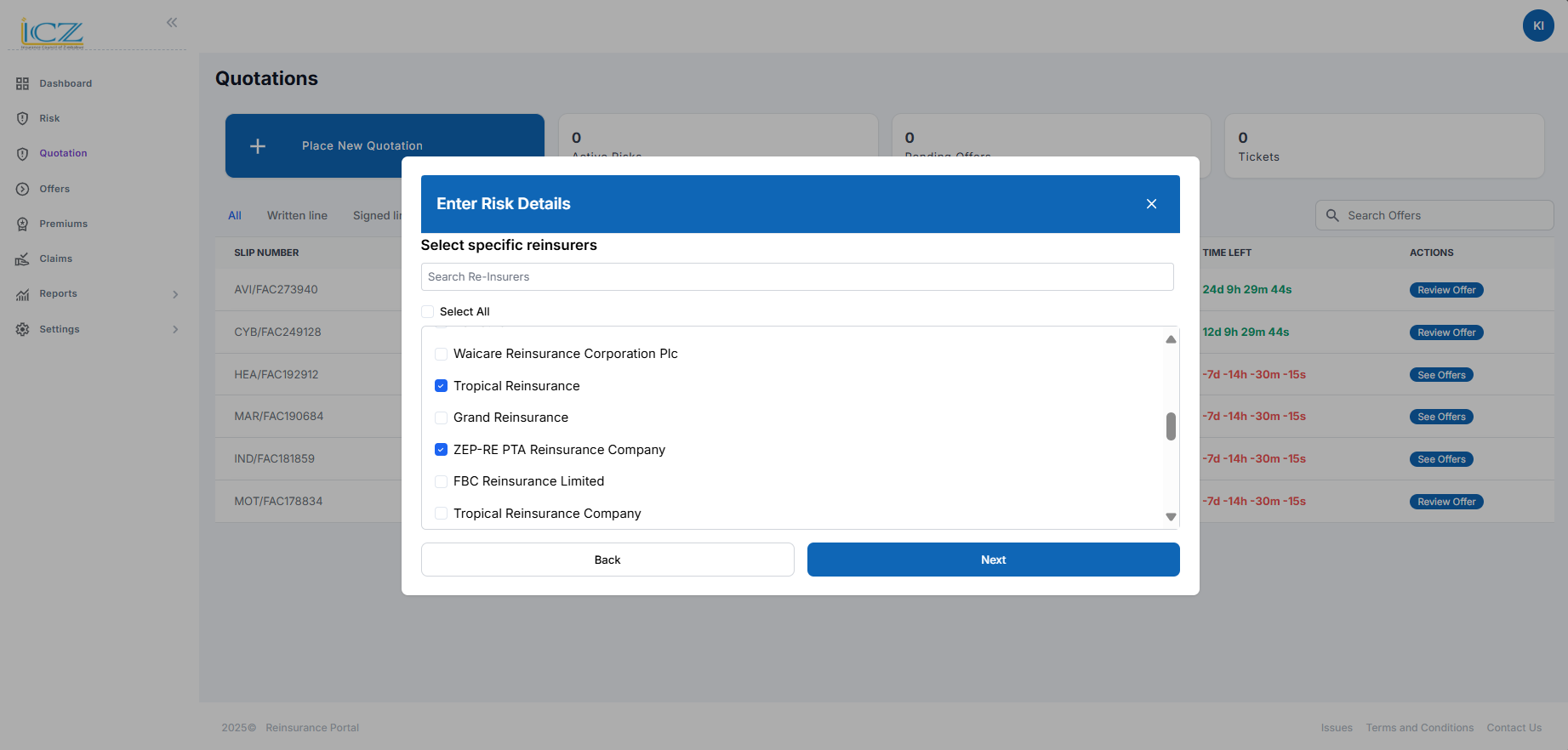Image resolution: width=1568 pixels, height=750 pixels.
Task: Expand the Reports submenu chevron
Action: click(x=175, y=294)
